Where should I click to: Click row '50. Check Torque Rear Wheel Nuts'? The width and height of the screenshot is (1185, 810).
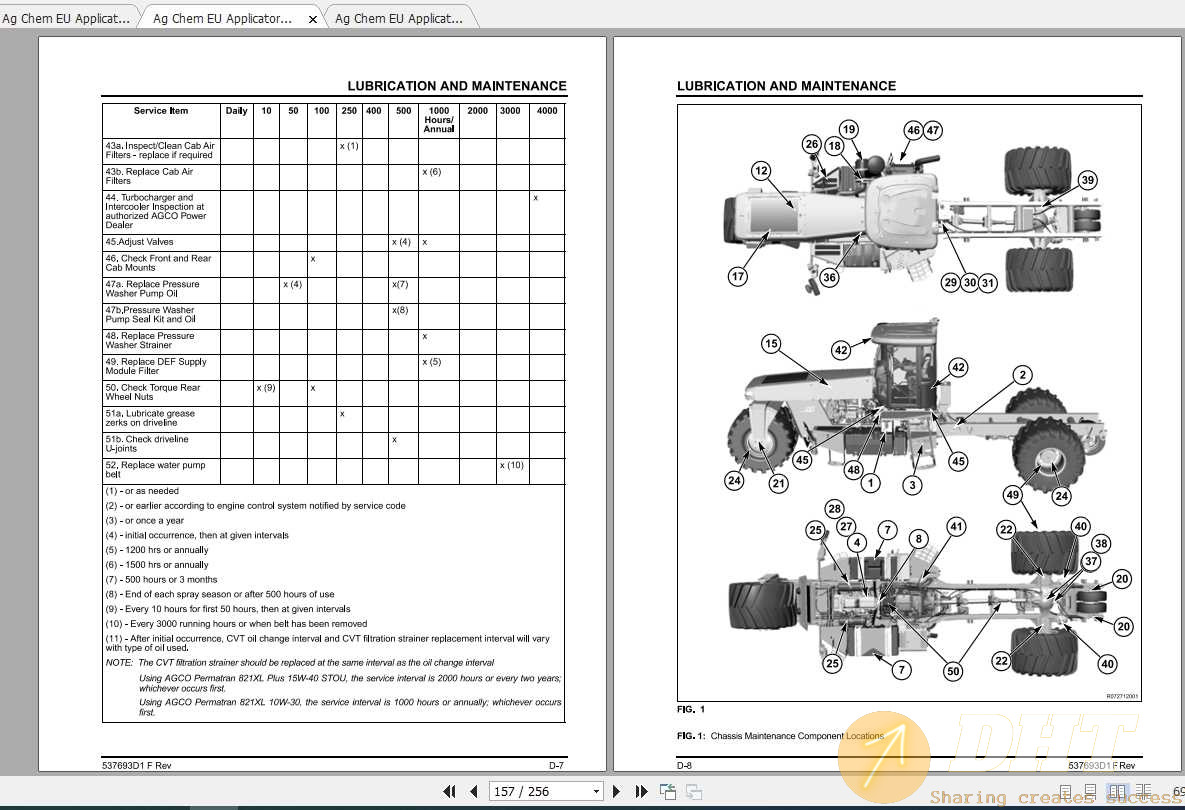[x=333, y=393]
